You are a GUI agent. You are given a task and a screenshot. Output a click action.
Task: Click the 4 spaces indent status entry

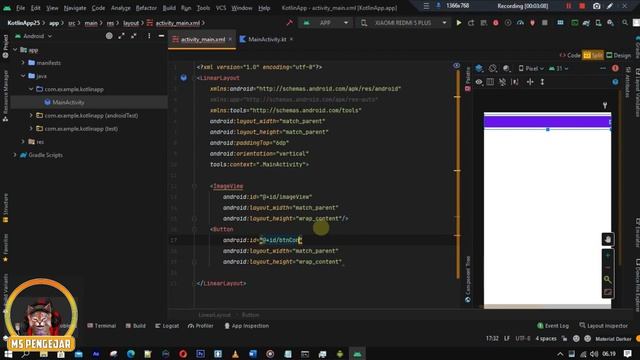(546, 338)
